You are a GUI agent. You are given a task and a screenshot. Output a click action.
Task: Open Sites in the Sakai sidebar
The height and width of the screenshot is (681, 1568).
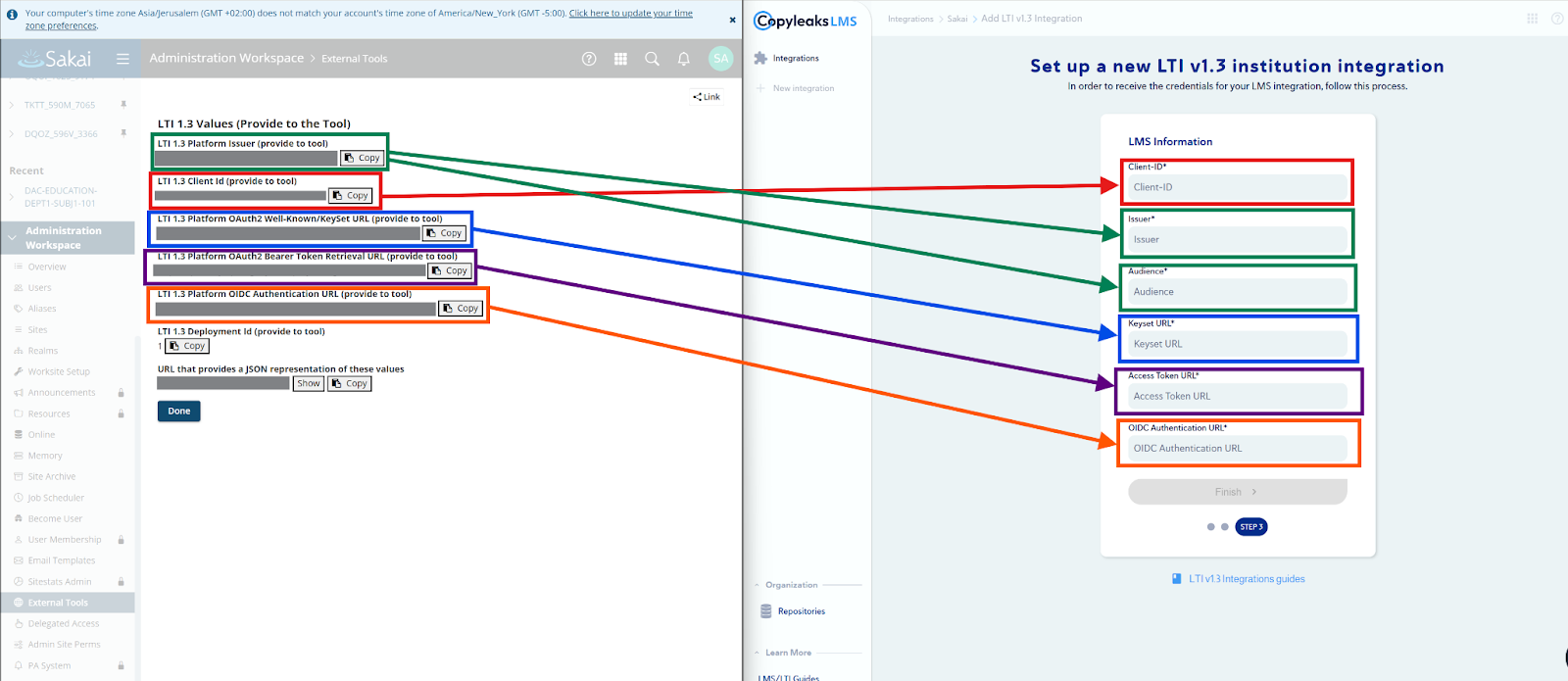click(x=37, y=330)
